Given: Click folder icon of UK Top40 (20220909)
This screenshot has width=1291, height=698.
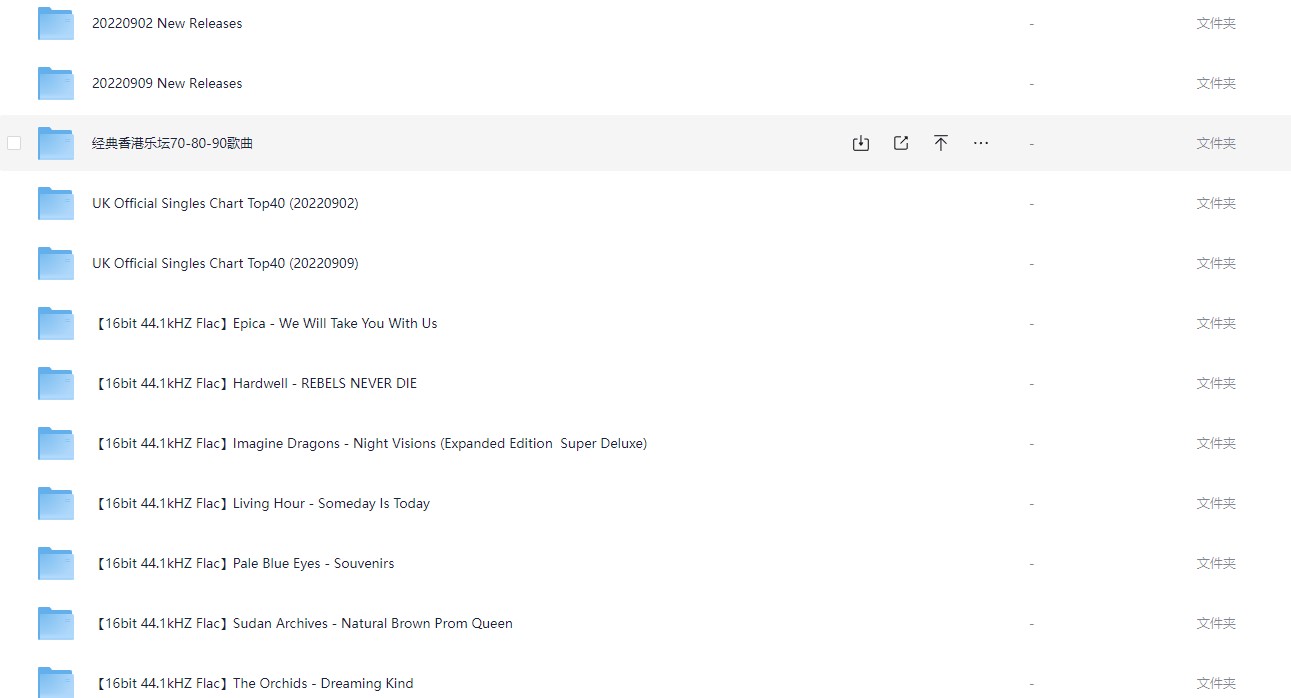Looking at the screenshot, I should coord(56,263).
